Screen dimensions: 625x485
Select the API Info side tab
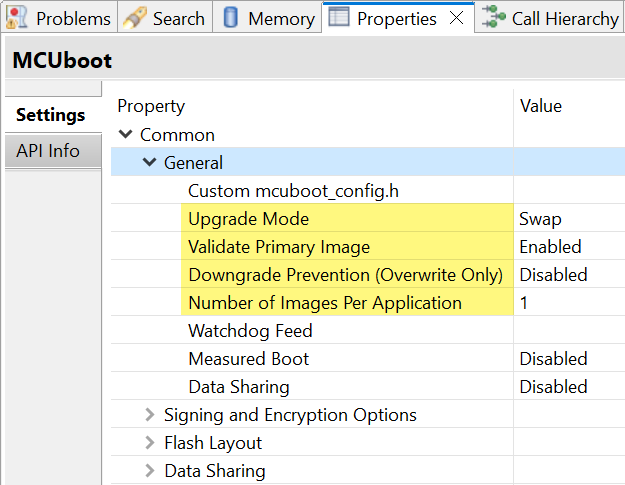pos(48,151)
